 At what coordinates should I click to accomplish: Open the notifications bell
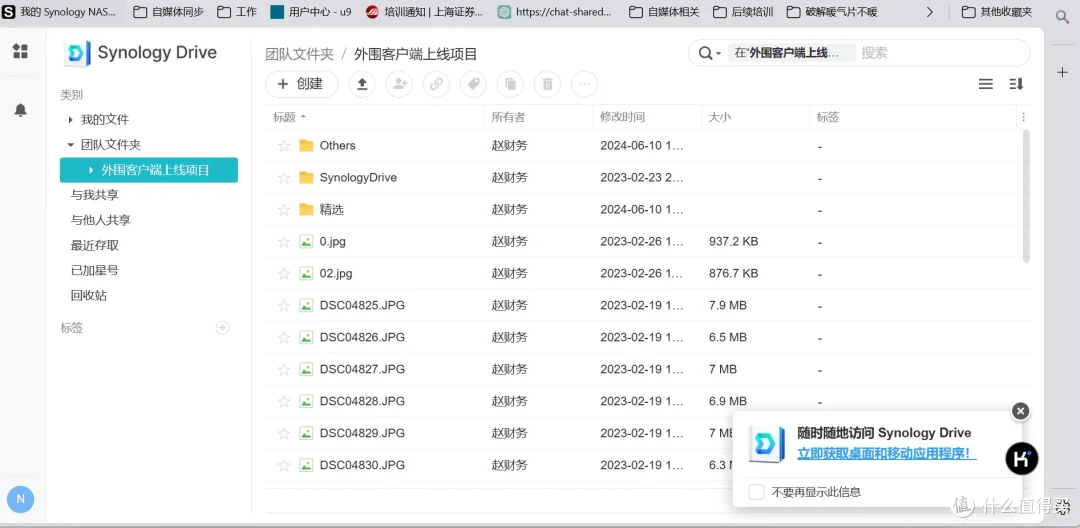21,110
